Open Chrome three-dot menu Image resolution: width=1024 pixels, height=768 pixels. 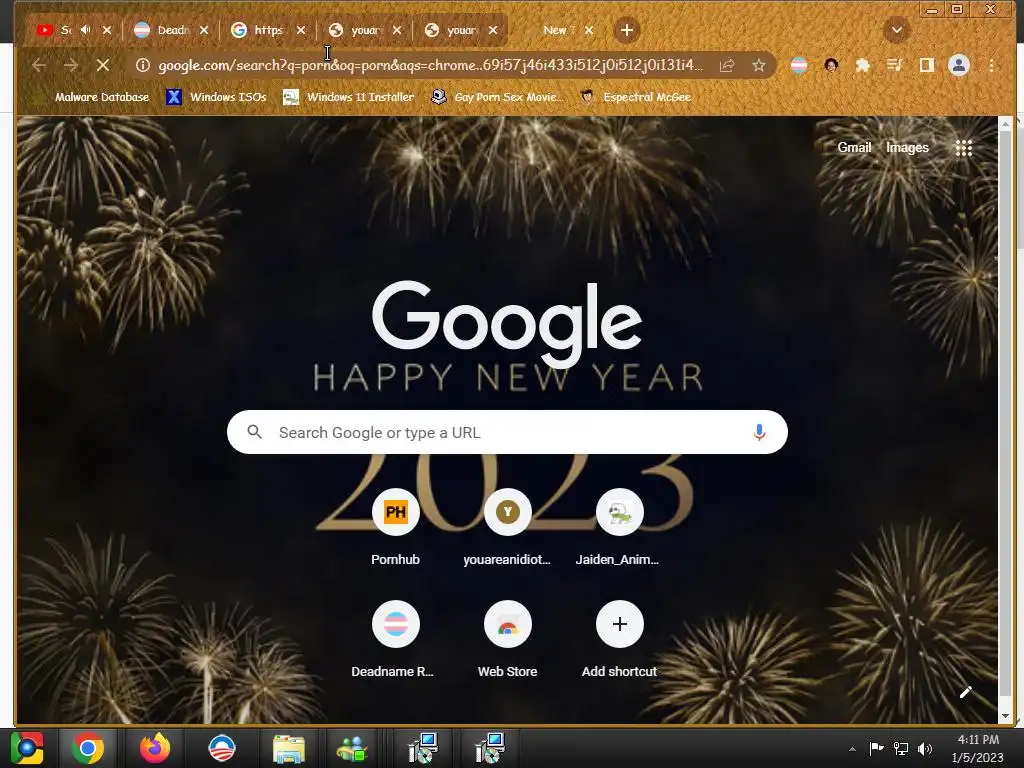coord(991,65)
